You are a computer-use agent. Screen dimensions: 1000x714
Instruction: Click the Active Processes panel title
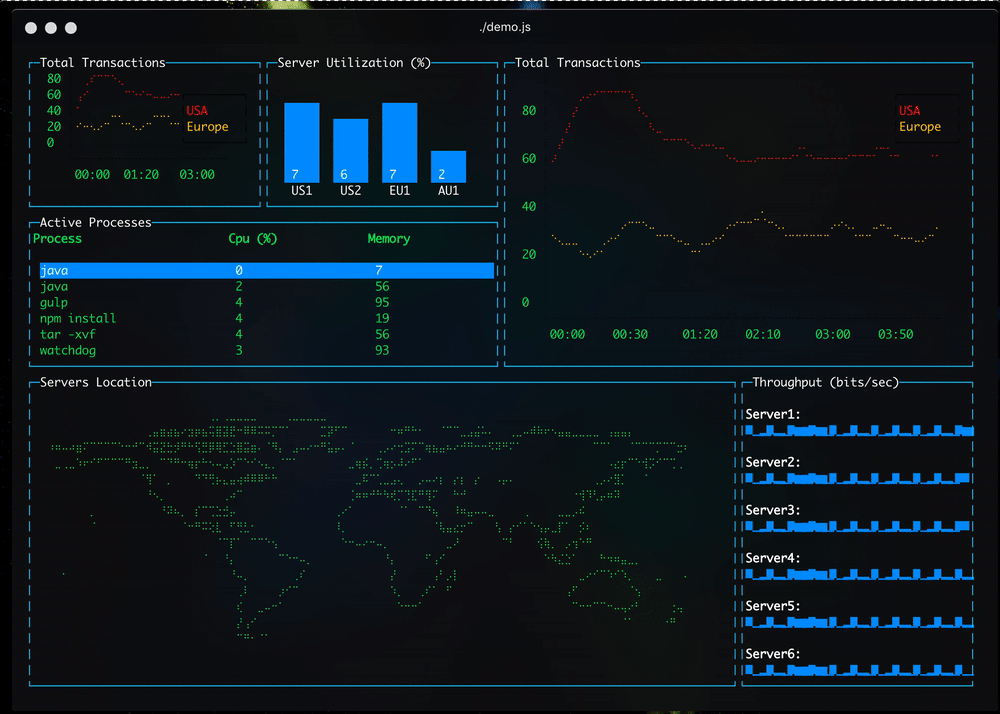pyautogui.click(x=96, y=222)
